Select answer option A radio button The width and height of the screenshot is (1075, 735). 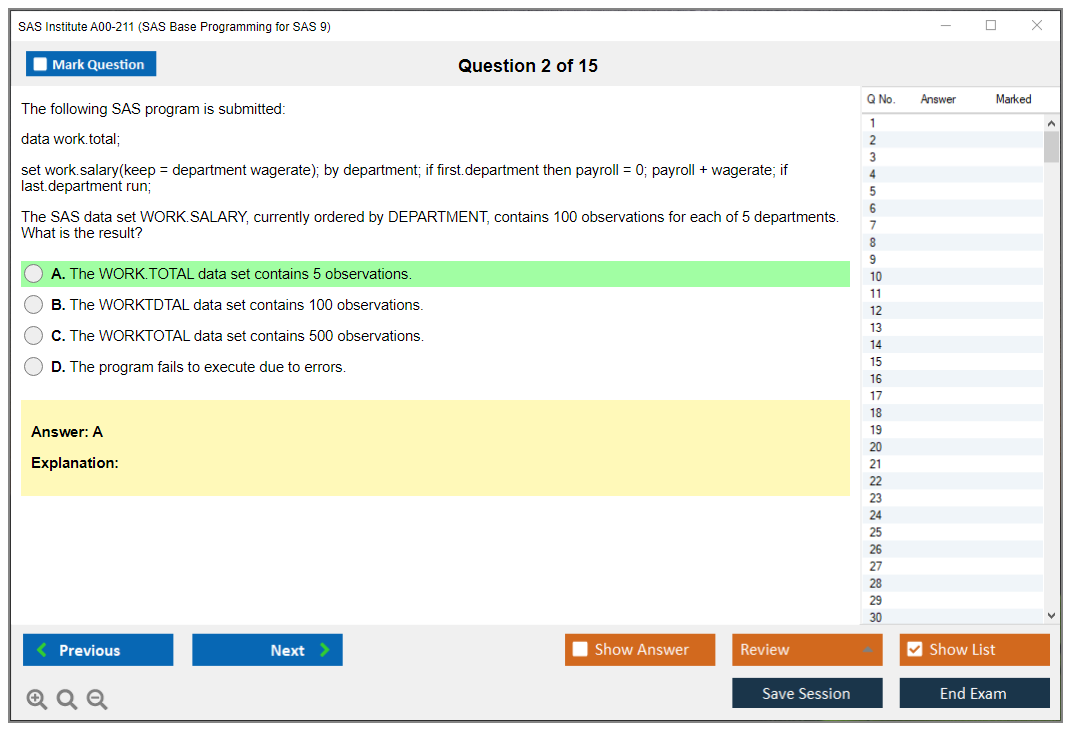click(34, 274)
